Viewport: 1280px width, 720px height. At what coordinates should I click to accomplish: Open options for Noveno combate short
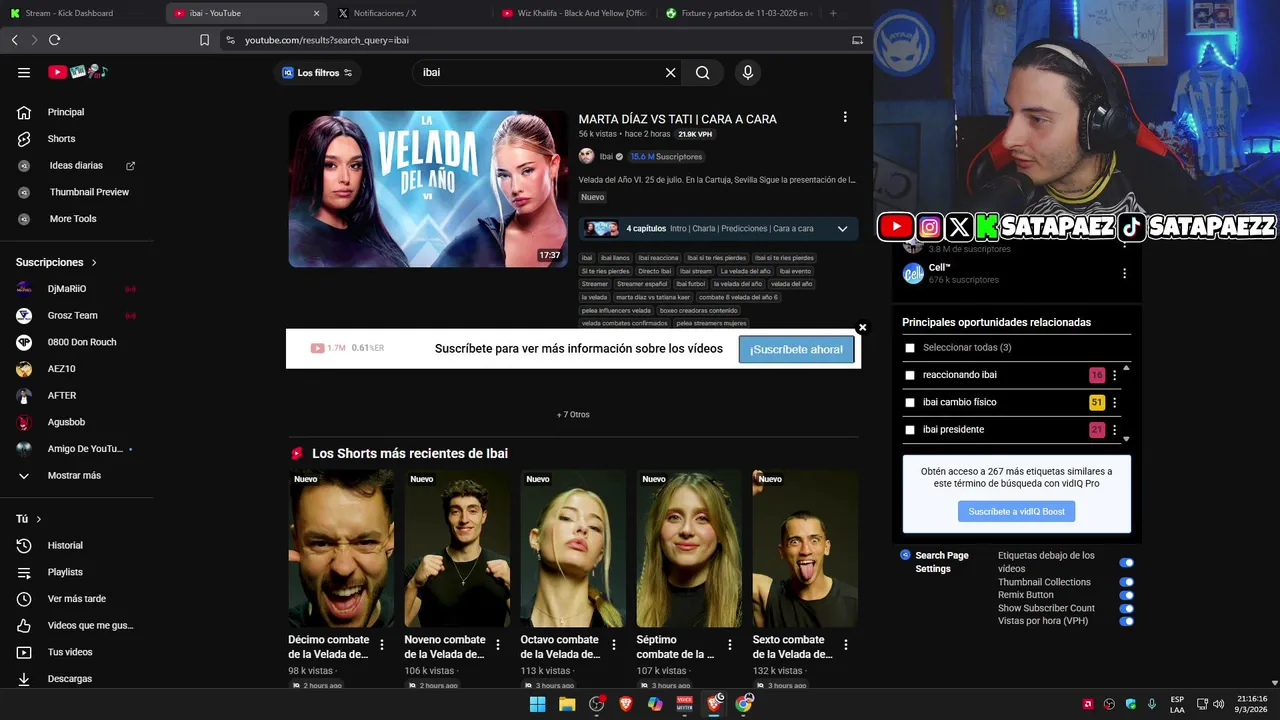(x=498, y=646)
